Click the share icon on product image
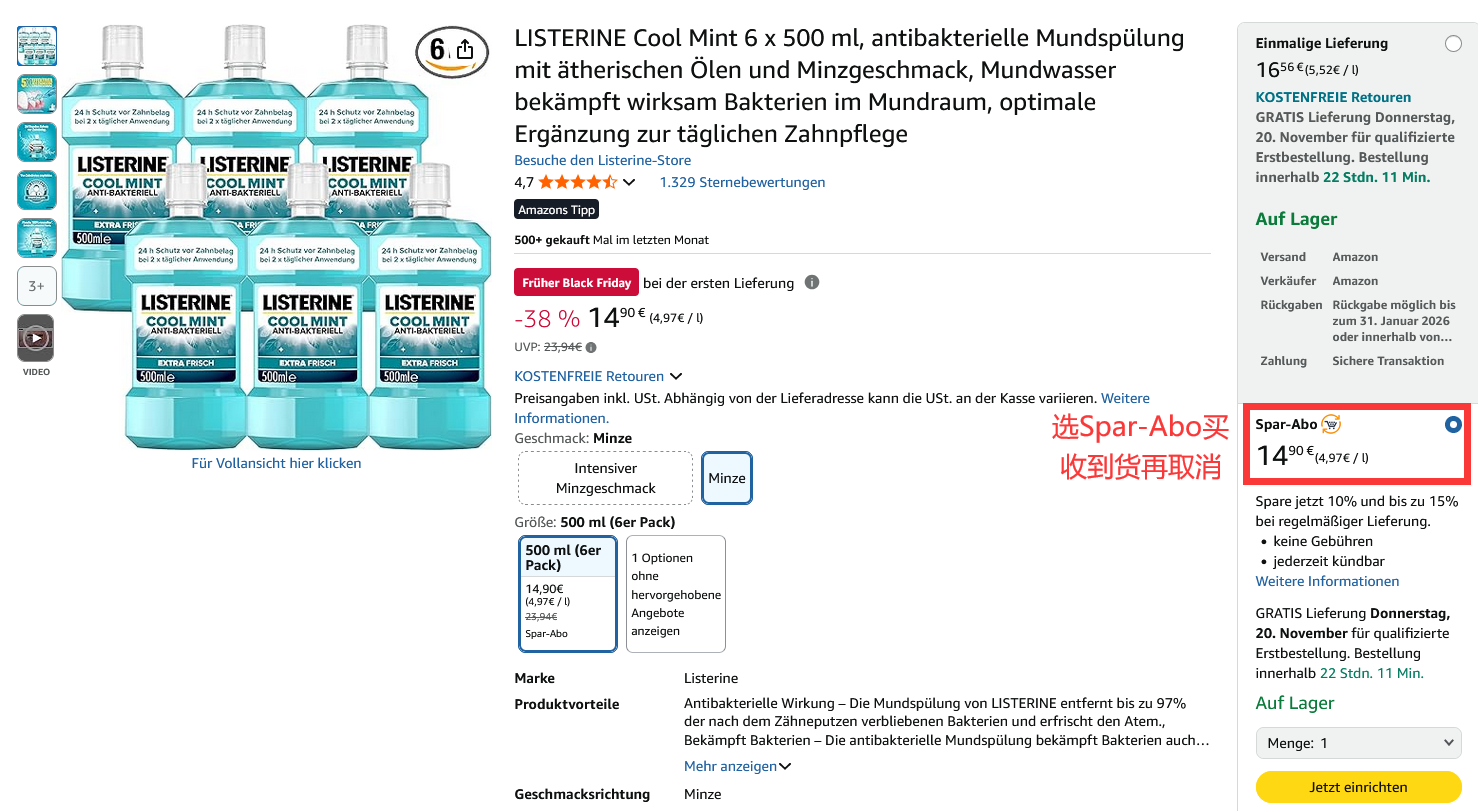Viewport: 1478px width, 811px height. point(465,50)
